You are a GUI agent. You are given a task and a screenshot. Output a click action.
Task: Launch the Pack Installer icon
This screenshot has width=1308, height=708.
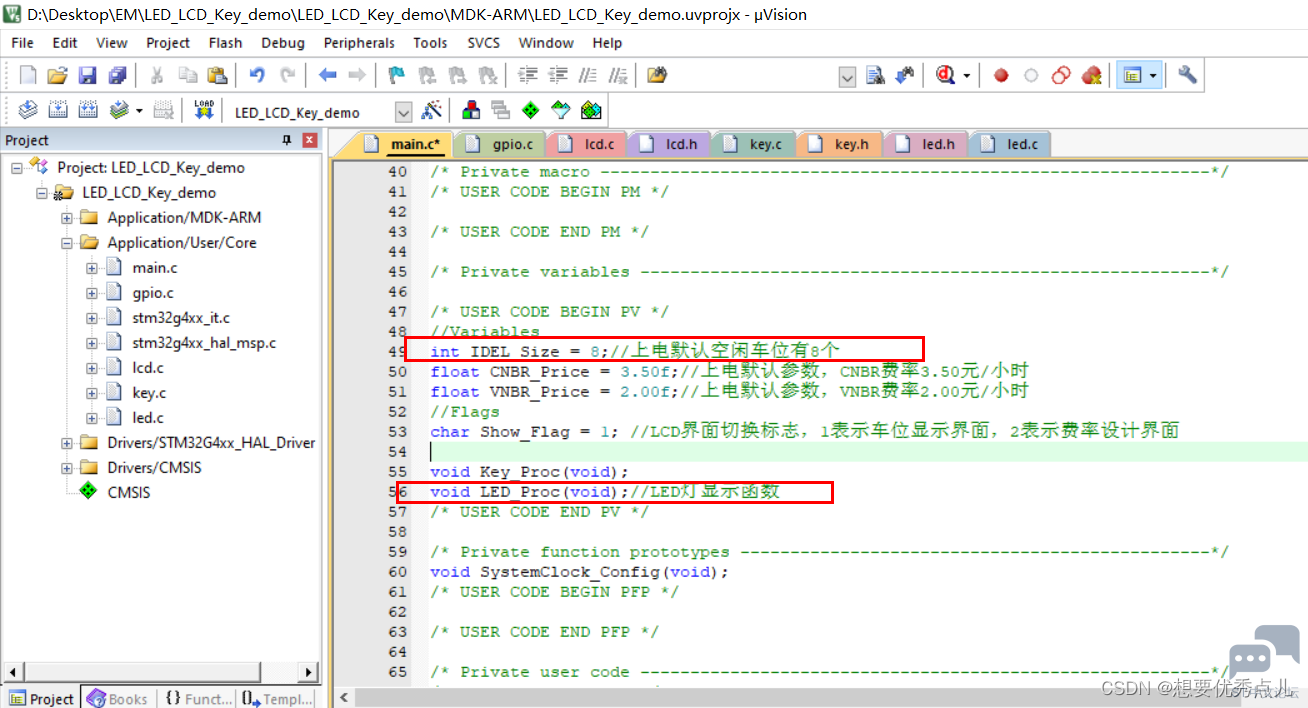(x=591, y=110)
